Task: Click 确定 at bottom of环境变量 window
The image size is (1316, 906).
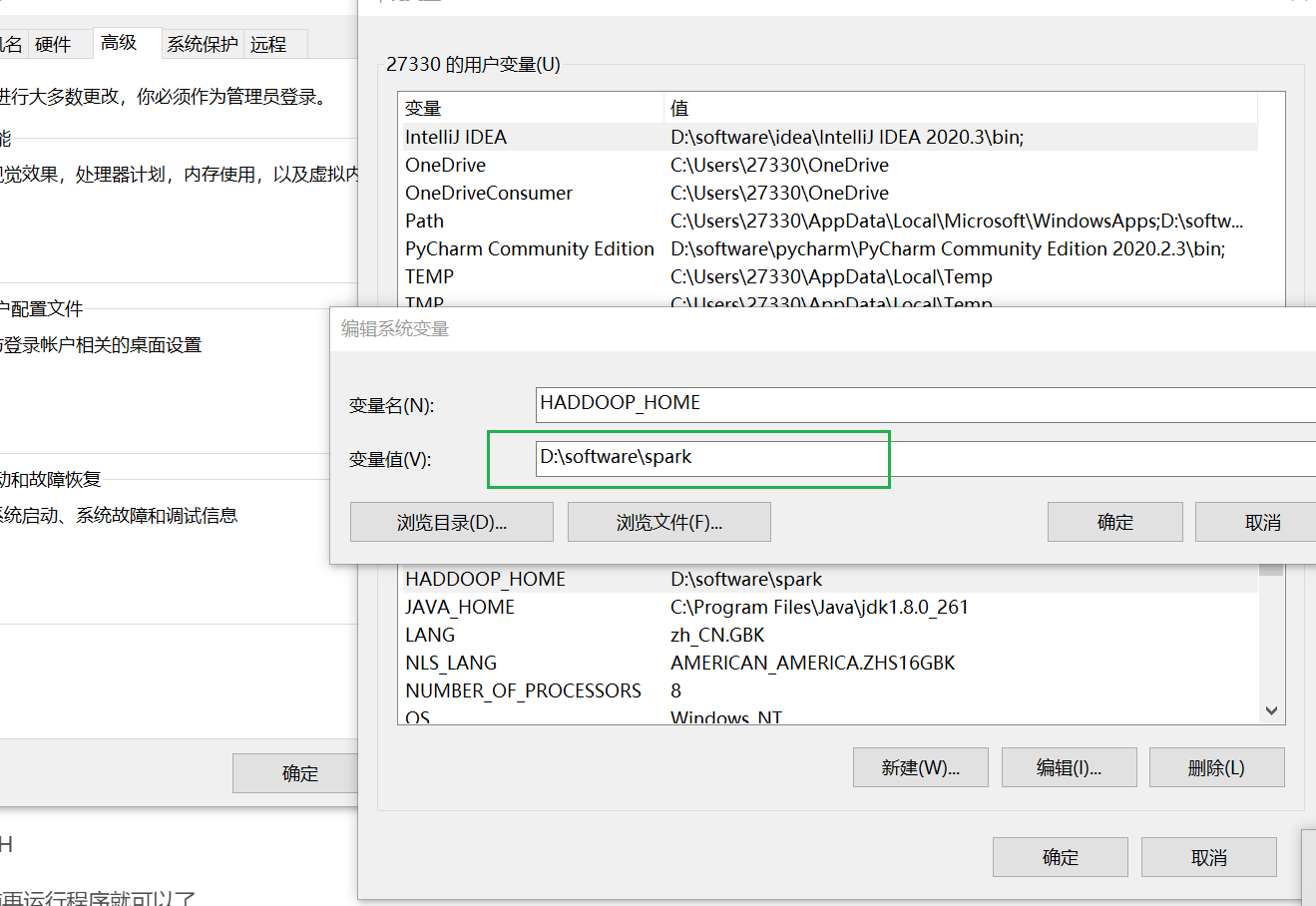Action: 1060,856
